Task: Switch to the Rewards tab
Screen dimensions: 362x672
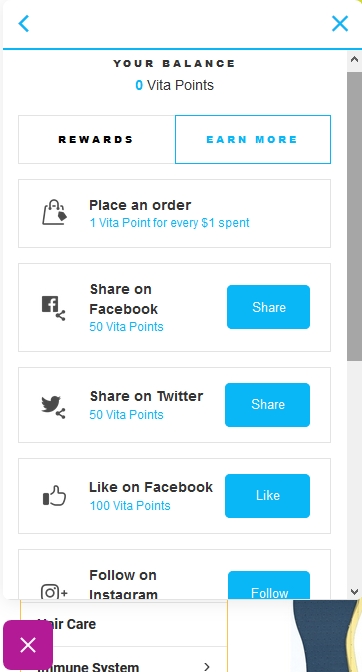Action: [x=96, y=139]
